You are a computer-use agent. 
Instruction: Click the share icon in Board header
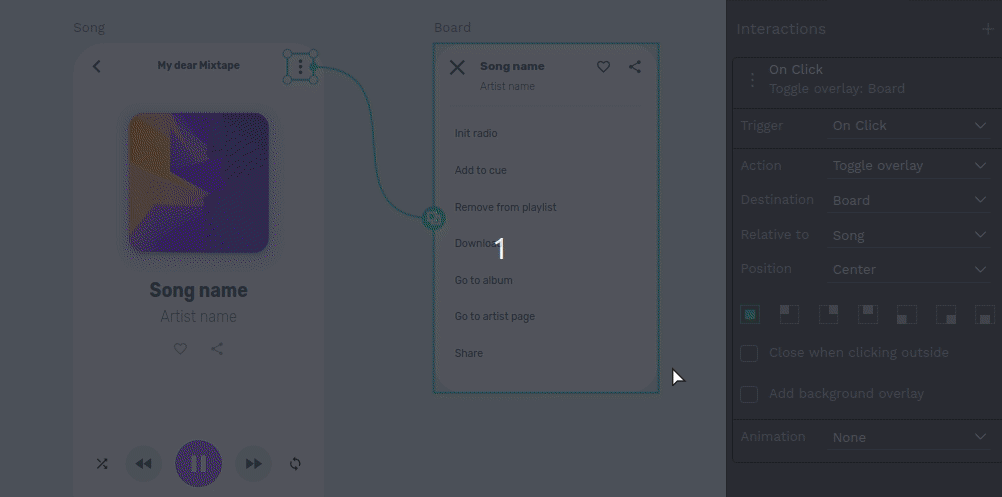coord(635,67)
